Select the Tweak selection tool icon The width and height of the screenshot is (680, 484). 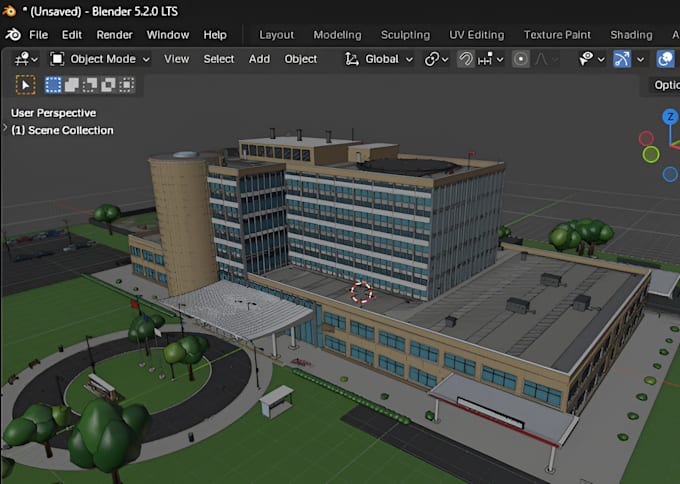pyautogui.click(x=26, y=85)
